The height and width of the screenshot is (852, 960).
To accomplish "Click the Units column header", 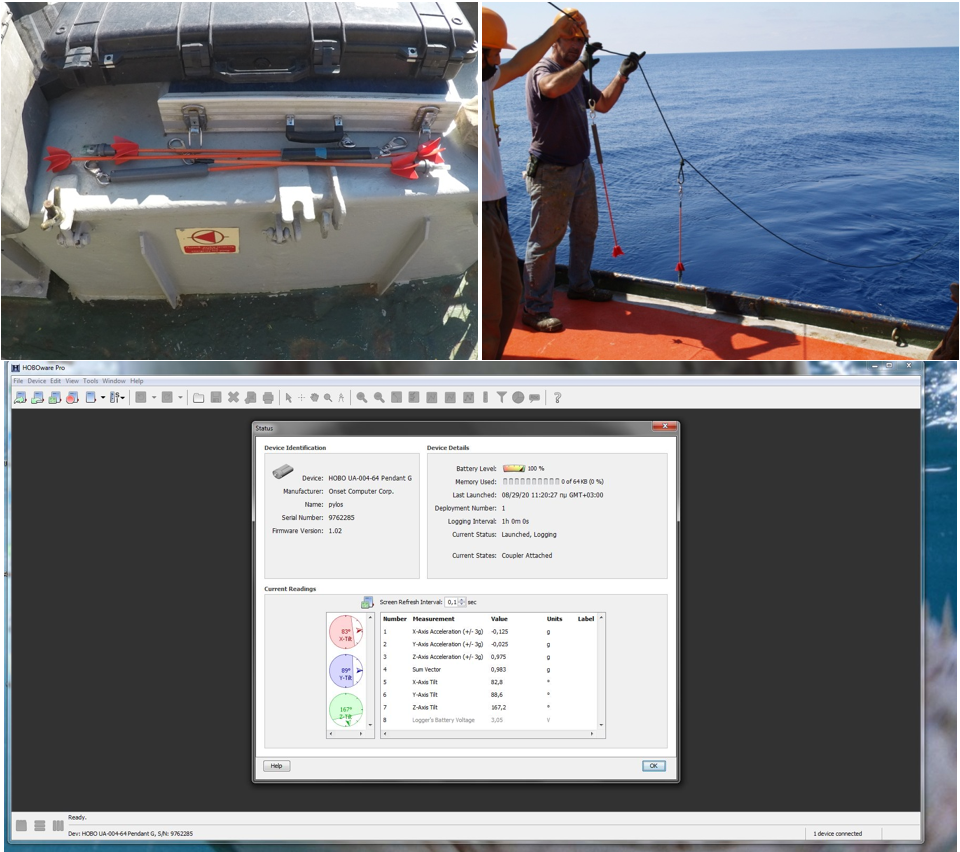I will click(554, 619).
